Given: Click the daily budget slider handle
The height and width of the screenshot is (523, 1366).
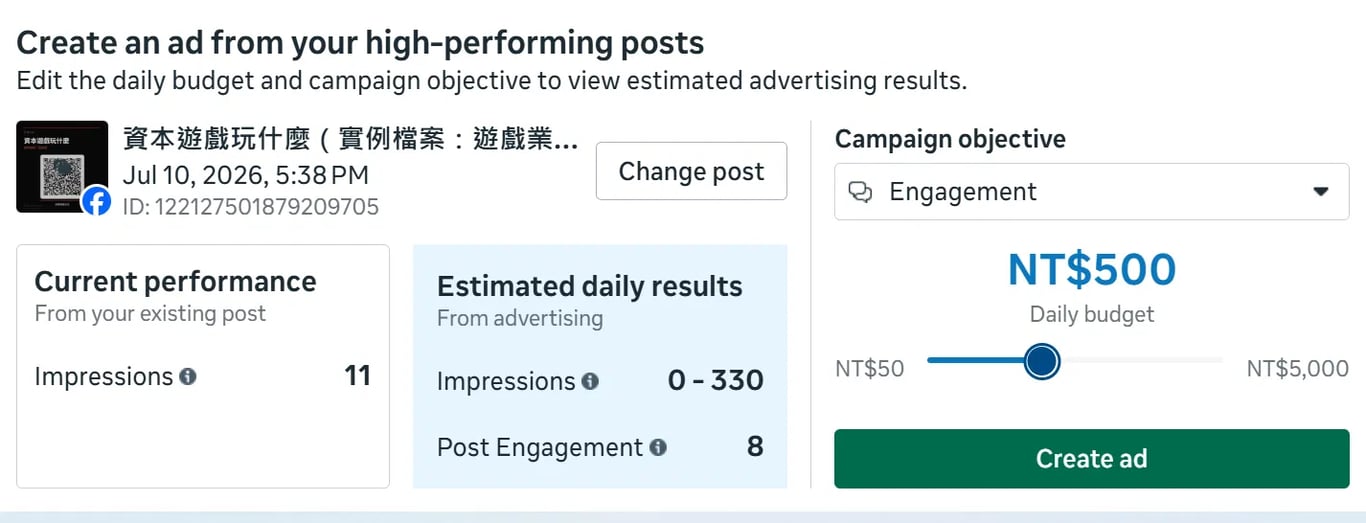Looking at the screenshot, I should click(x=1042, y=361).
